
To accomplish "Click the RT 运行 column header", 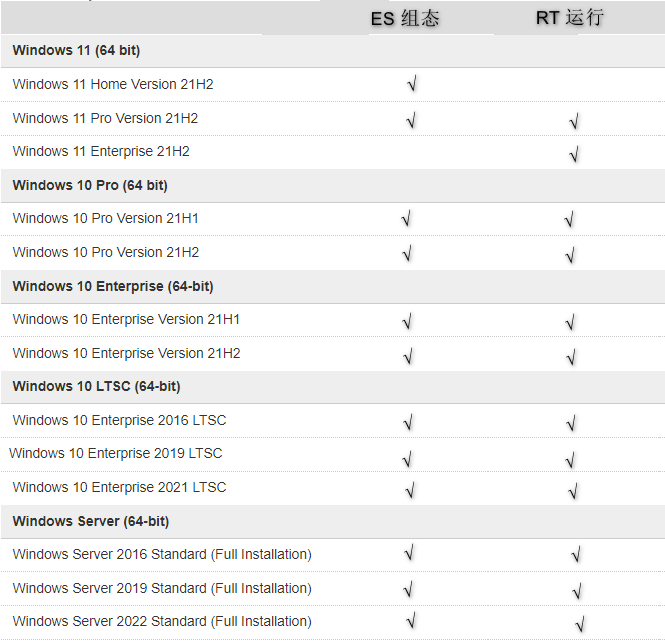I will (569, 18).
